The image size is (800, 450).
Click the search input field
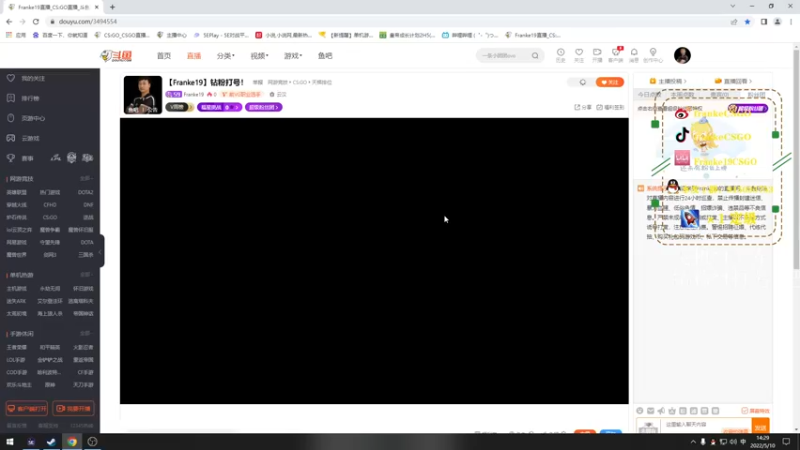[x=505, y=56]
